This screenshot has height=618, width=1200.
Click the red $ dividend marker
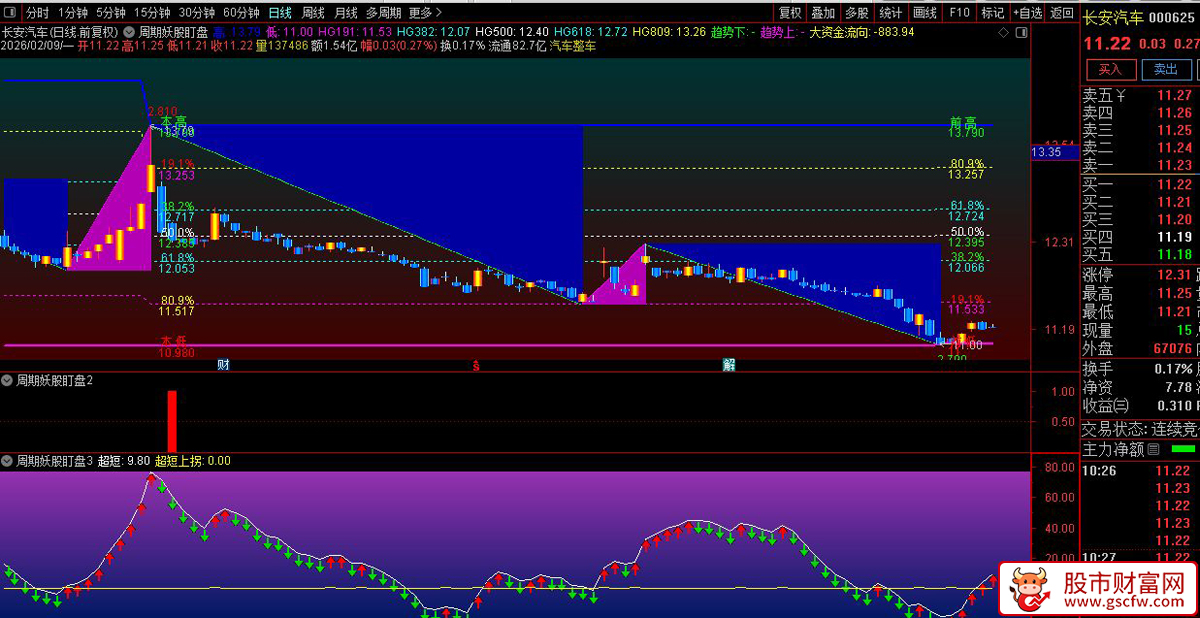[477, 365]
